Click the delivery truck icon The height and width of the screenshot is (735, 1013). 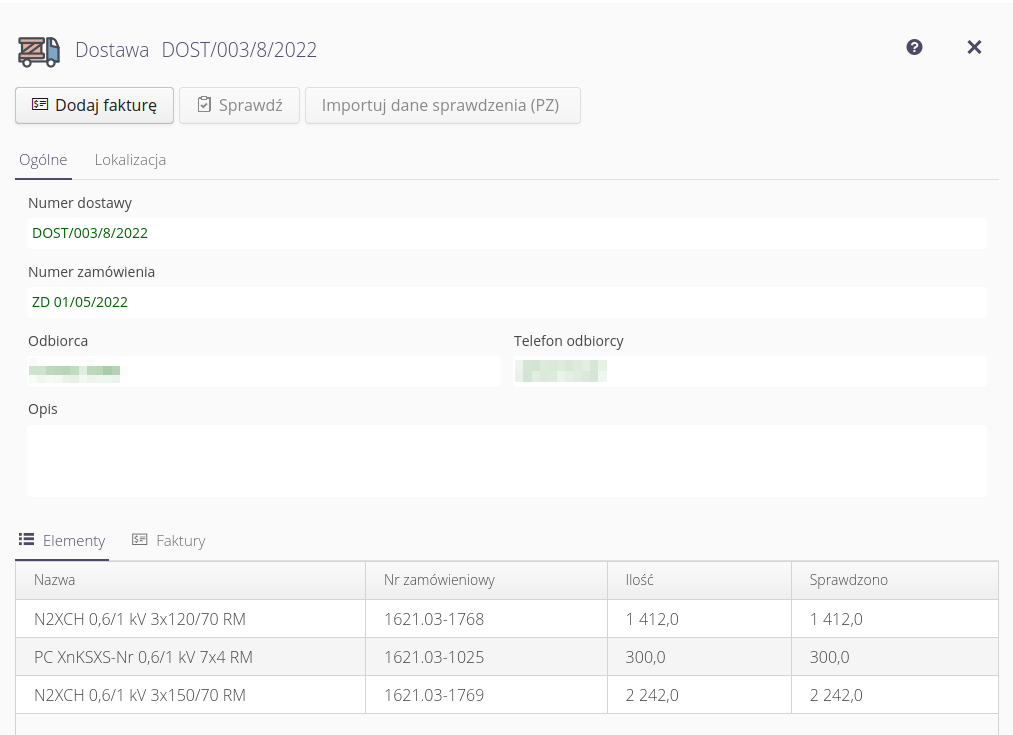[39, 50]
